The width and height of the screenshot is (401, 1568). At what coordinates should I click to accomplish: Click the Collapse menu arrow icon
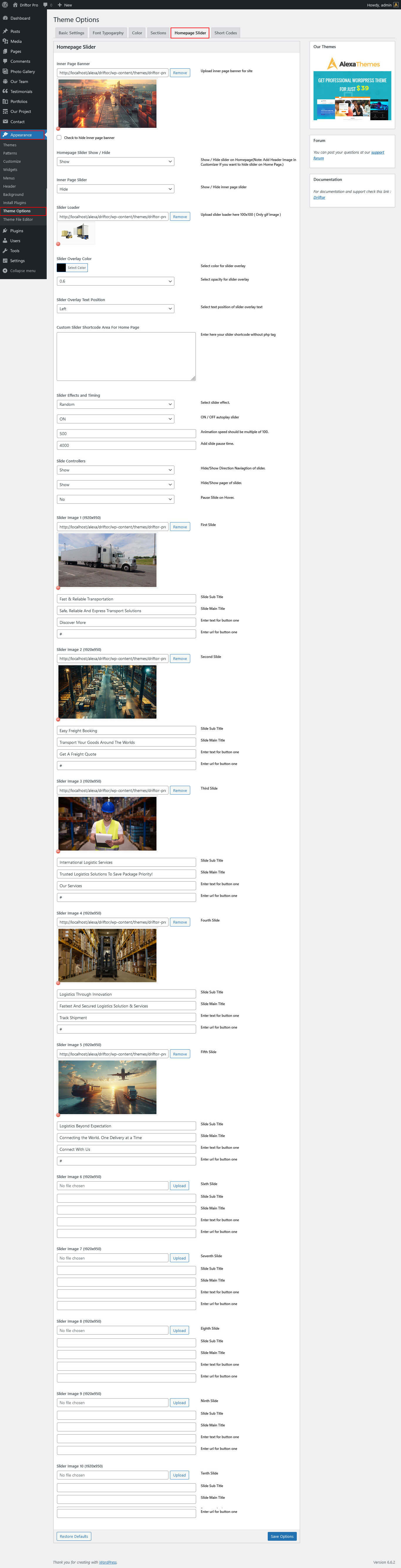6,271
